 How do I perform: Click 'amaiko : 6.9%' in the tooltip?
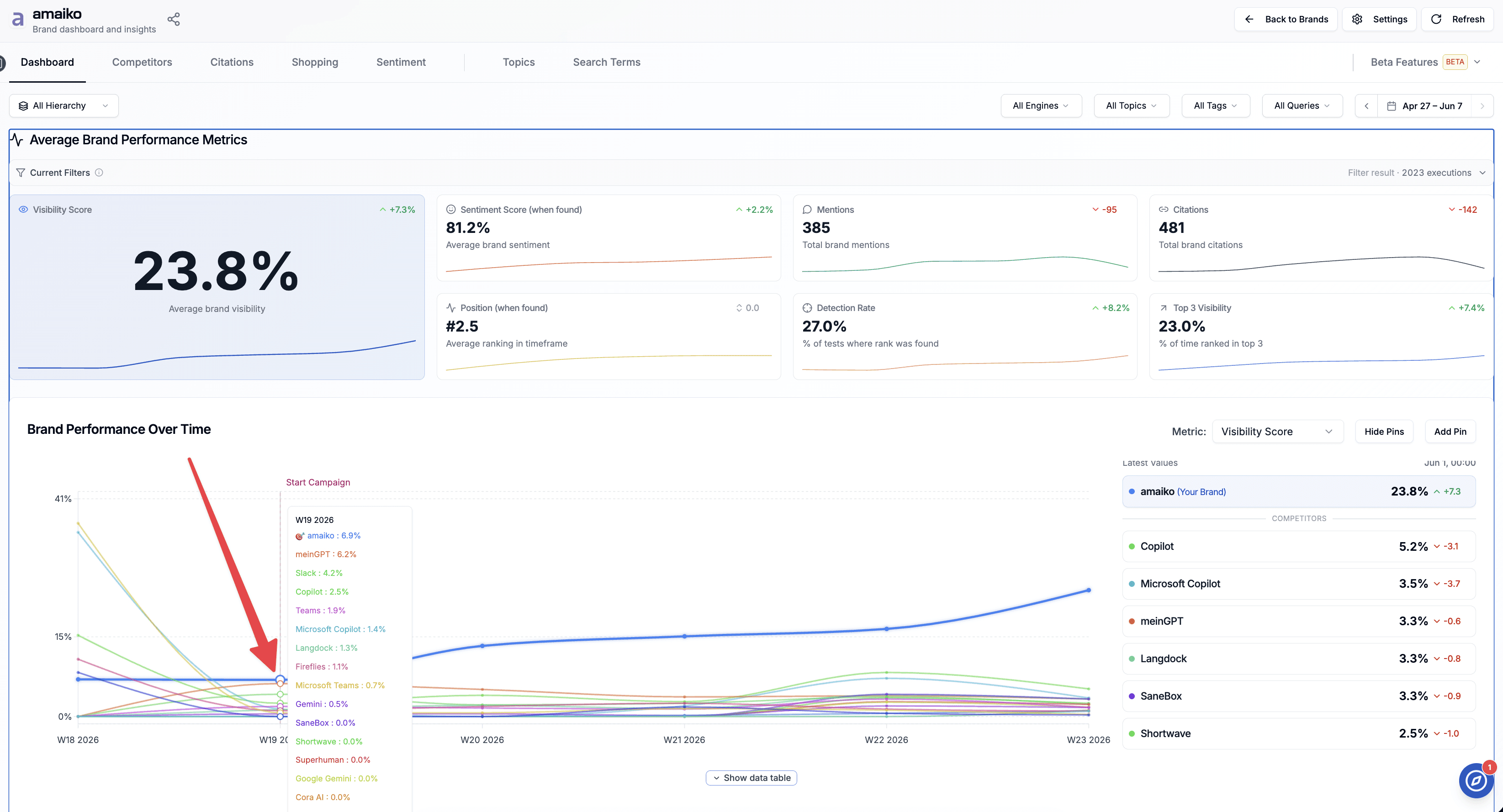click(x=334, y=536)
